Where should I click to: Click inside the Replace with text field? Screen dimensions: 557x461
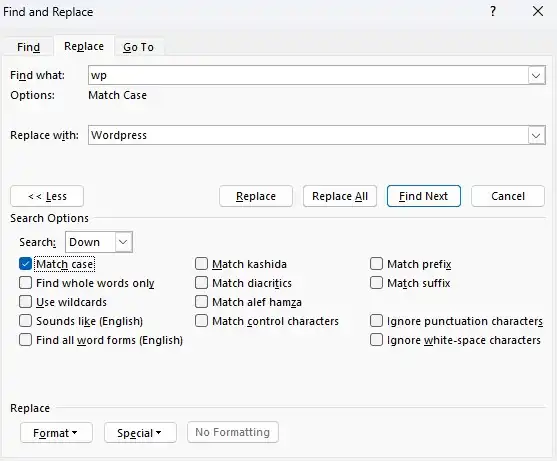(x=308, y=135)
